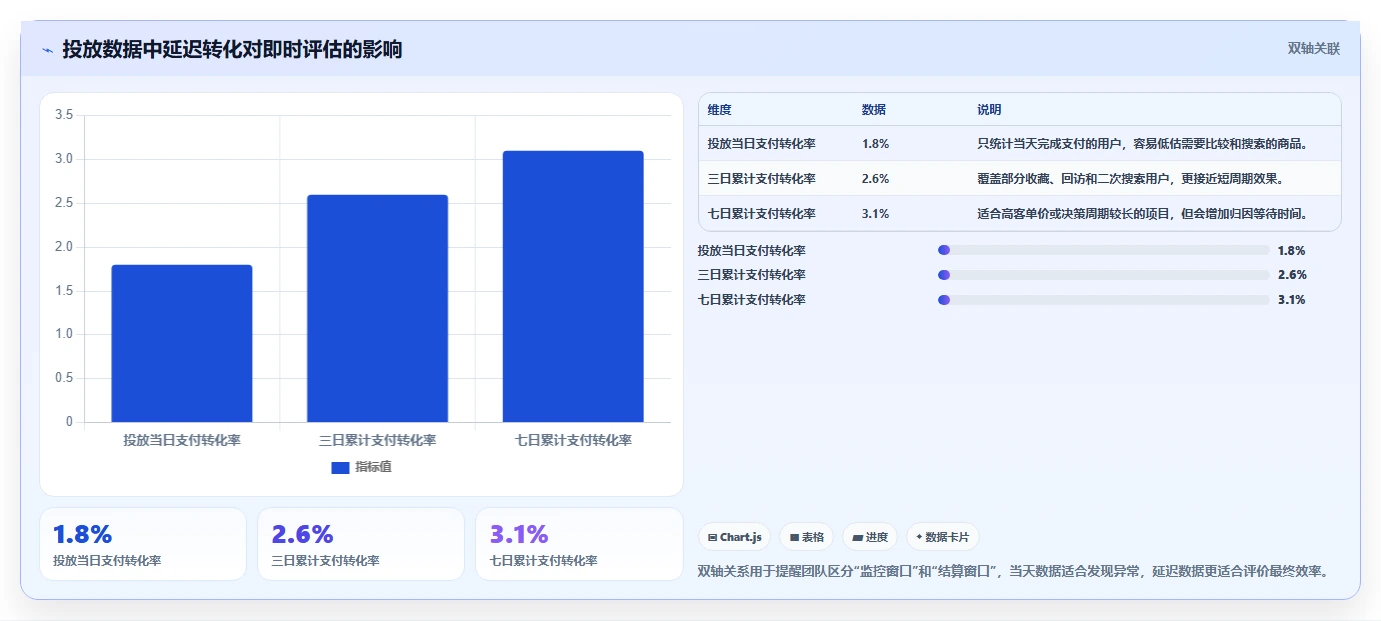Click the description starting 适合高客单价
This screenshot has width=1381, height=621.
click(x=1143, y=214)
